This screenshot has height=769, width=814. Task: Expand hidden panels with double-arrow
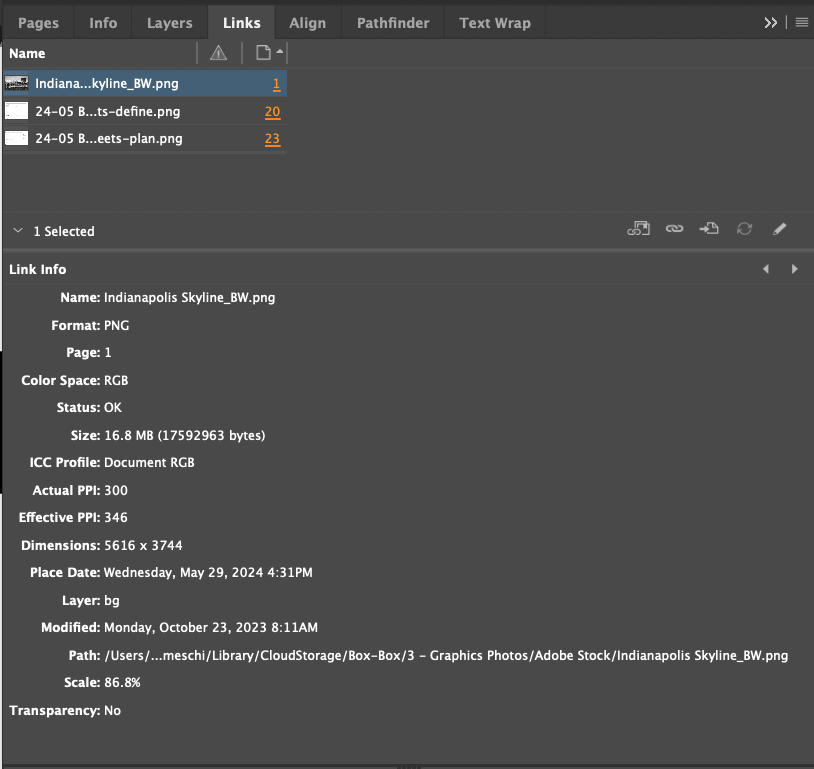tap(771, 22)
